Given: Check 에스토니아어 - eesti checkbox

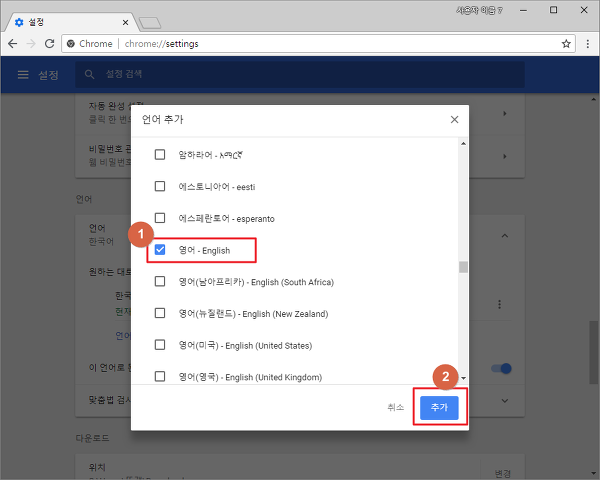Looking at the screenshot, I should (x=160, y=186).
